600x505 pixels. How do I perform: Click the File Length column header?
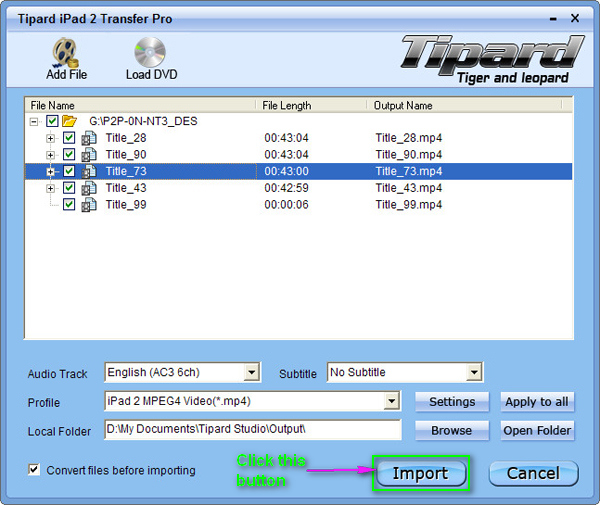tap(311, 105)
